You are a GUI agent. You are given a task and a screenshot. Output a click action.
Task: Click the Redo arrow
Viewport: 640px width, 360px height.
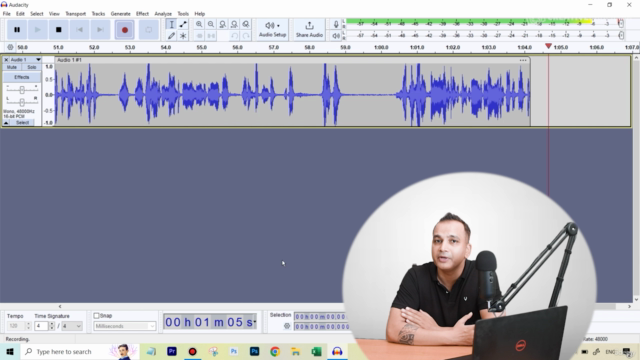click(x=246, y=36)
